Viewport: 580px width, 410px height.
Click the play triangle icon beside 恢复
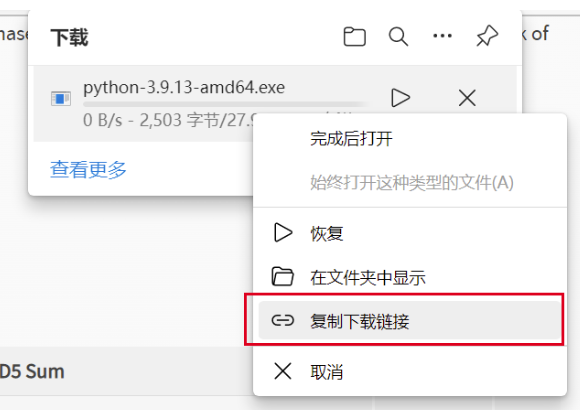(x=283, y=233)
